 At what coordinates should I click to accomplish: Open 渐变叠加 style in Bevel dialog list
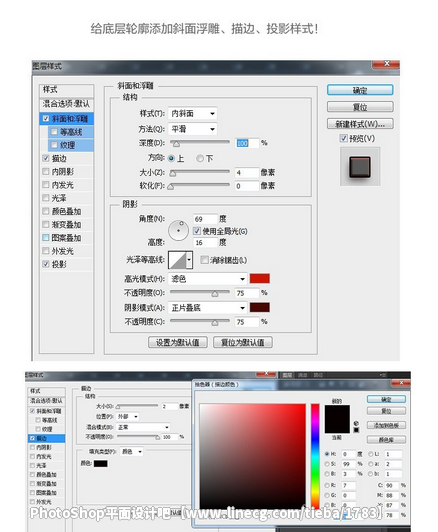tap(66, 225)
